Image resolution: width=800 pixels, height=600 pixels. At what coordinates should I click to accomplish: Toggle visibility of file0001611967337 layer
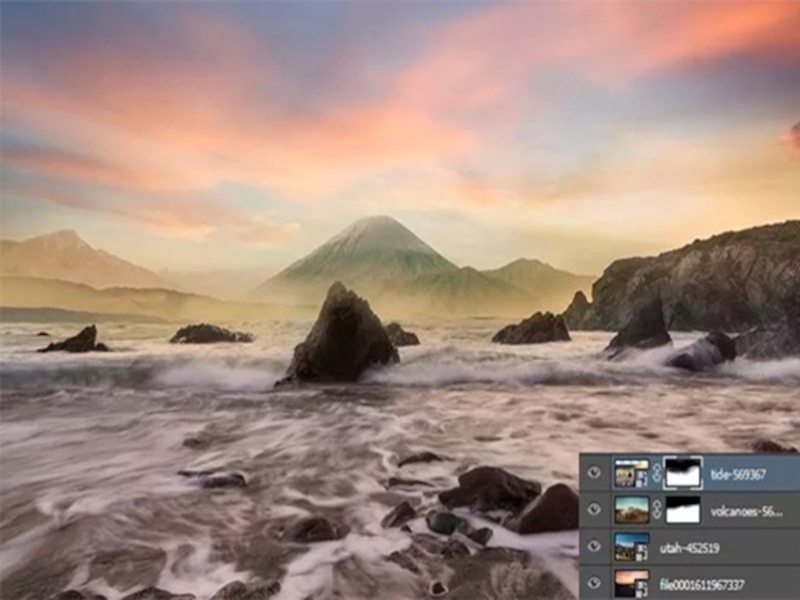tap(593, 583)
